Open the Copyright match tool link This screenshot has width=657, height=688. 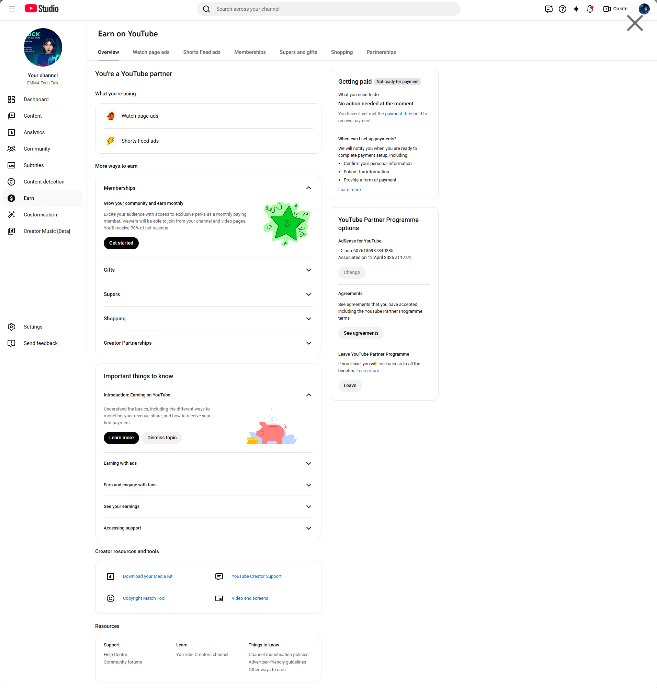144,598
